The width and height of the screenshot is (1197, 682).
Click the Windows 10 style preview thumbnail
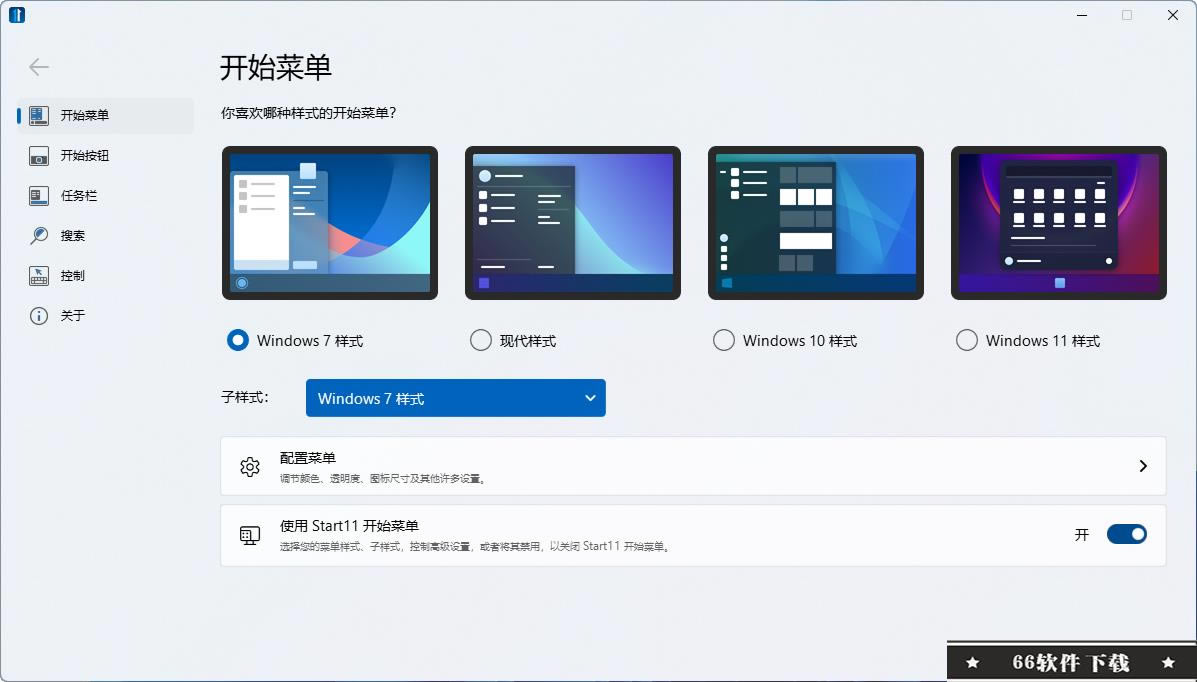tap(816, 223)
